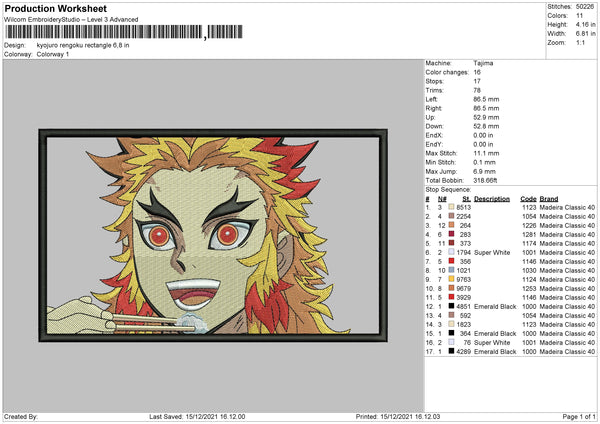
Task: Click the Wilcom EmbroideryStudio Level 3 Advanced line
Action: (71, 20)
